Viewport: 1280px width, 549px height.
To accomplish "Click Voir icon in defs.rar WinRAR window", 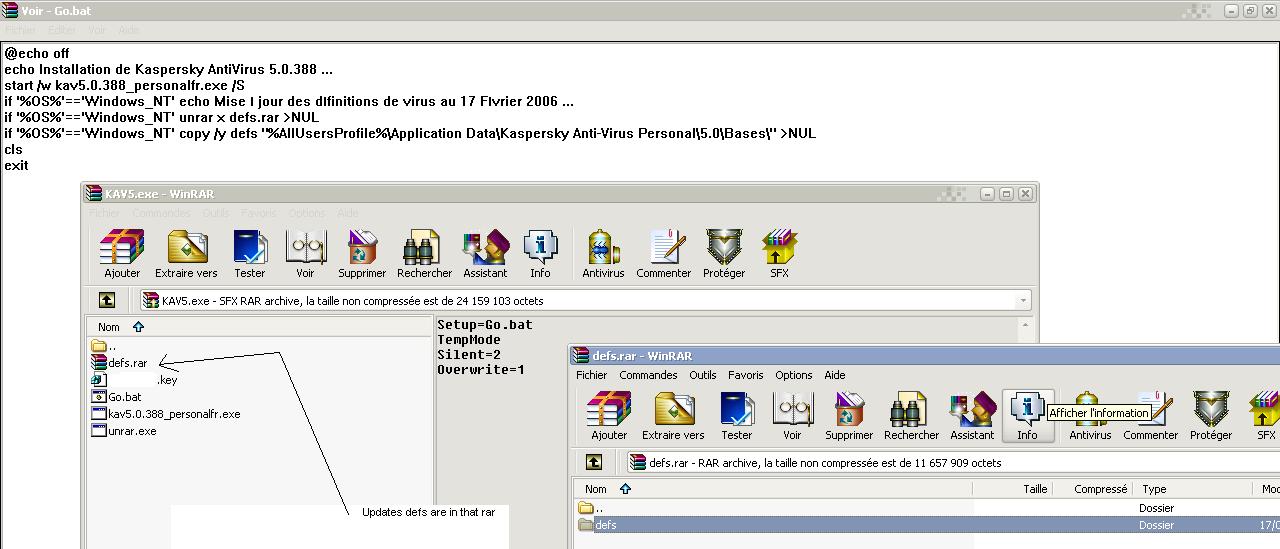I will tap(792, 416).
